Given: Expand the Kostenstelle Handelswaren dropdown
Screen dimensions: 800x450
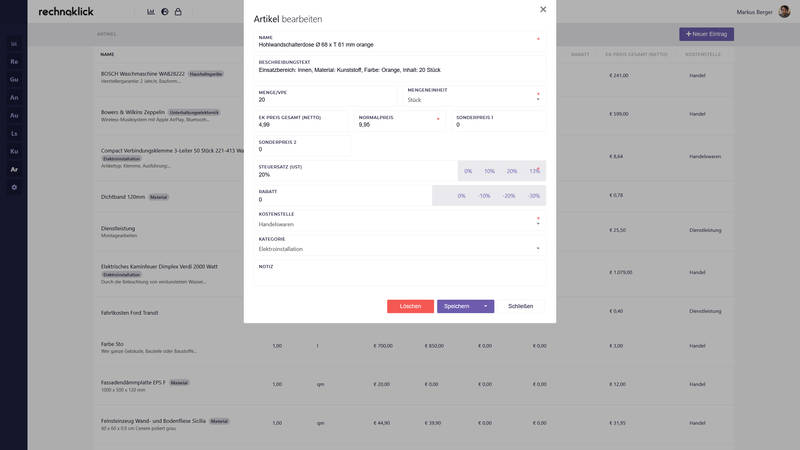Looking at the screenshot, I should 399,220.
